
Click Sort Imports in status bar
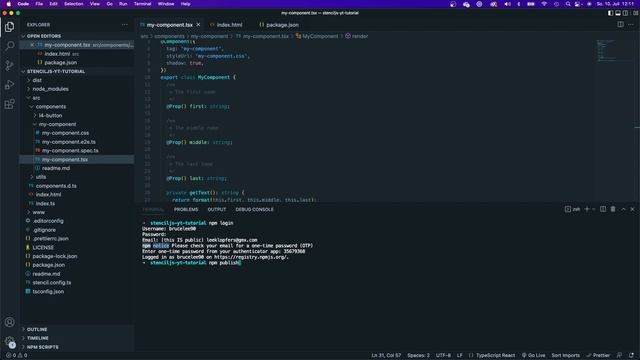click(565, 356)
